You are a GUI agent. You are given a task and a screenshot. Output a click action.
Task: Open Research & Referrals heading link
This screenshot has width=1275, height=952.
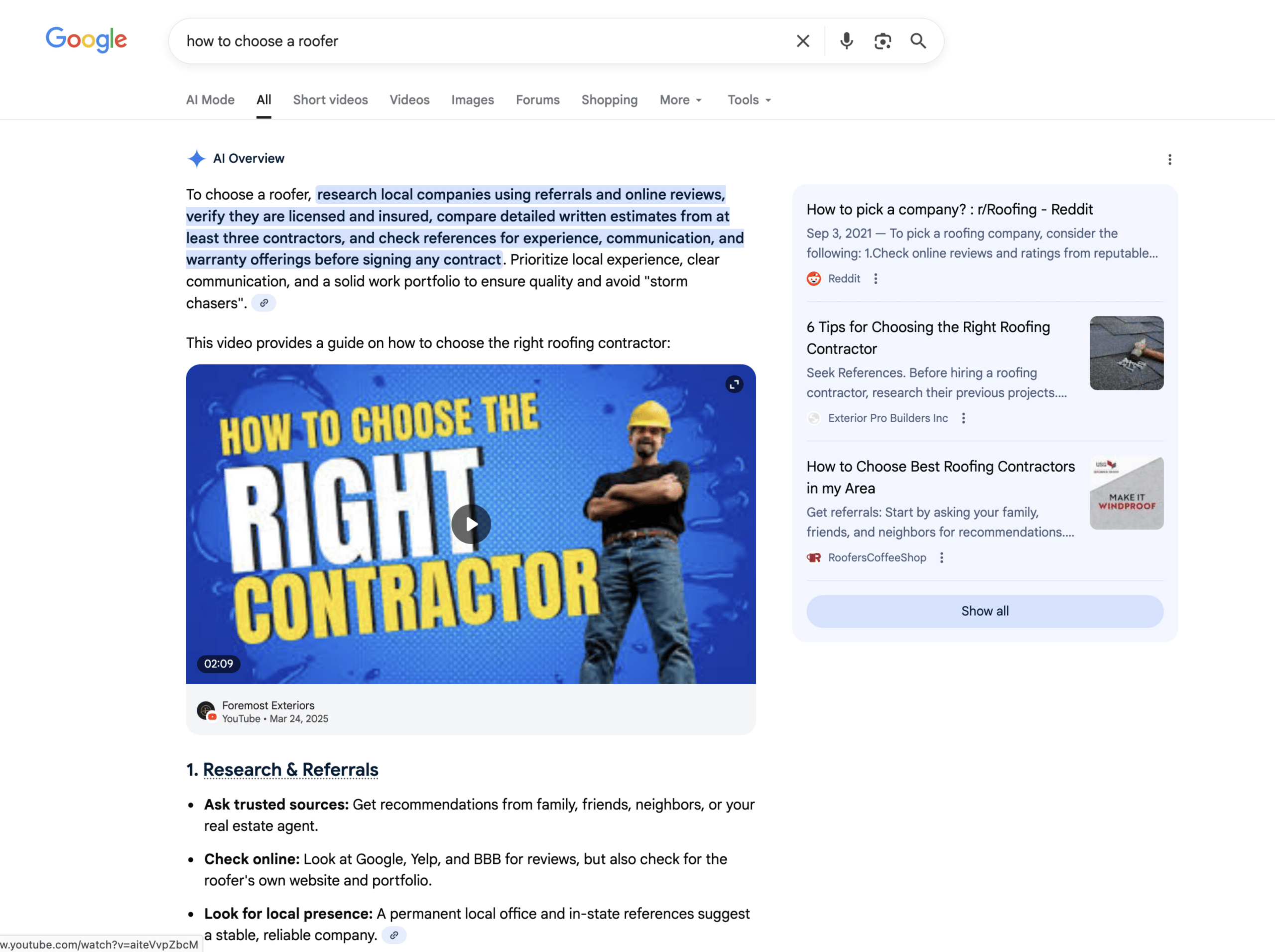click(x=290, y=770)
